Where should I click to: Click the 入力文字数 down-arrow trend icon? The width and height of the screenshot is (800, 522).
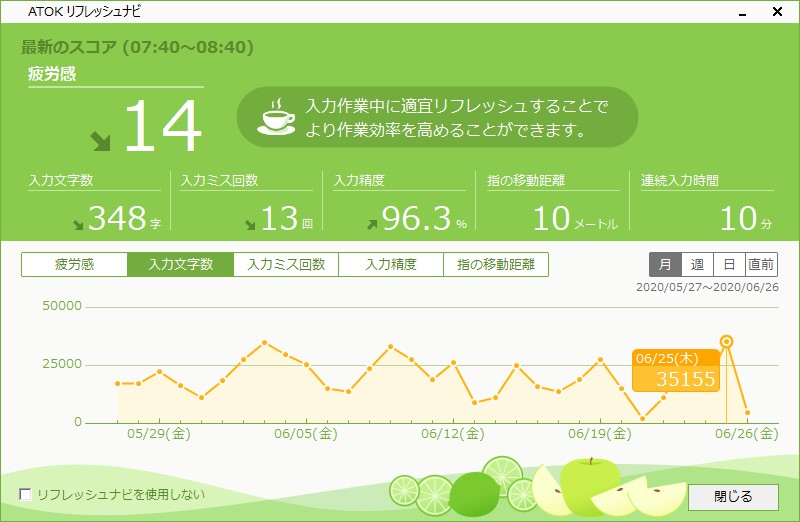tap(78, 225)
